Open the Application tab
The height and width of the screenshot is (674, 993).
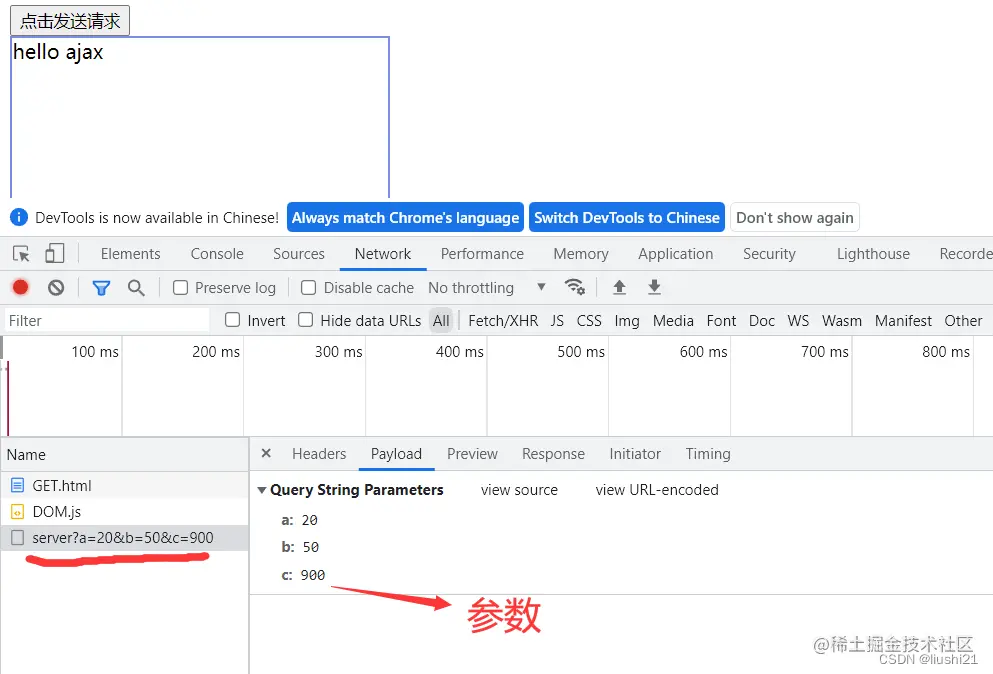click(675, 254)
